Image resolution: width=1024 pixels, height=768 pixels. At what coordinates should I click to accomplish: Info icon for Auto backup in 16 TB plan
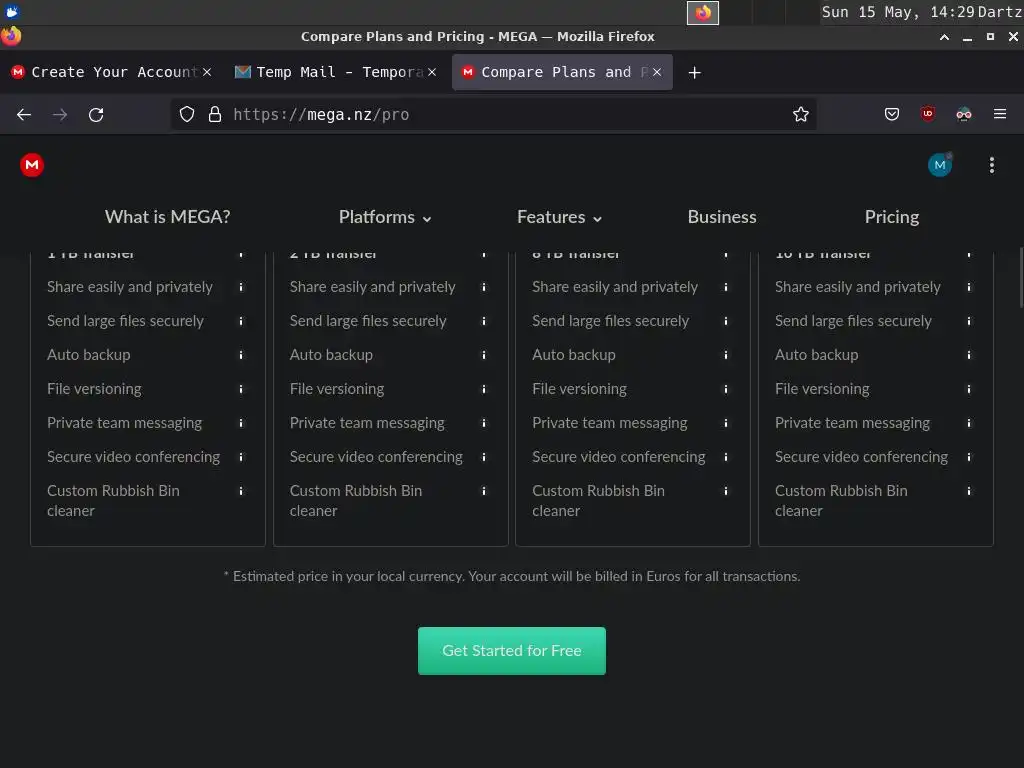coord(969,355)
